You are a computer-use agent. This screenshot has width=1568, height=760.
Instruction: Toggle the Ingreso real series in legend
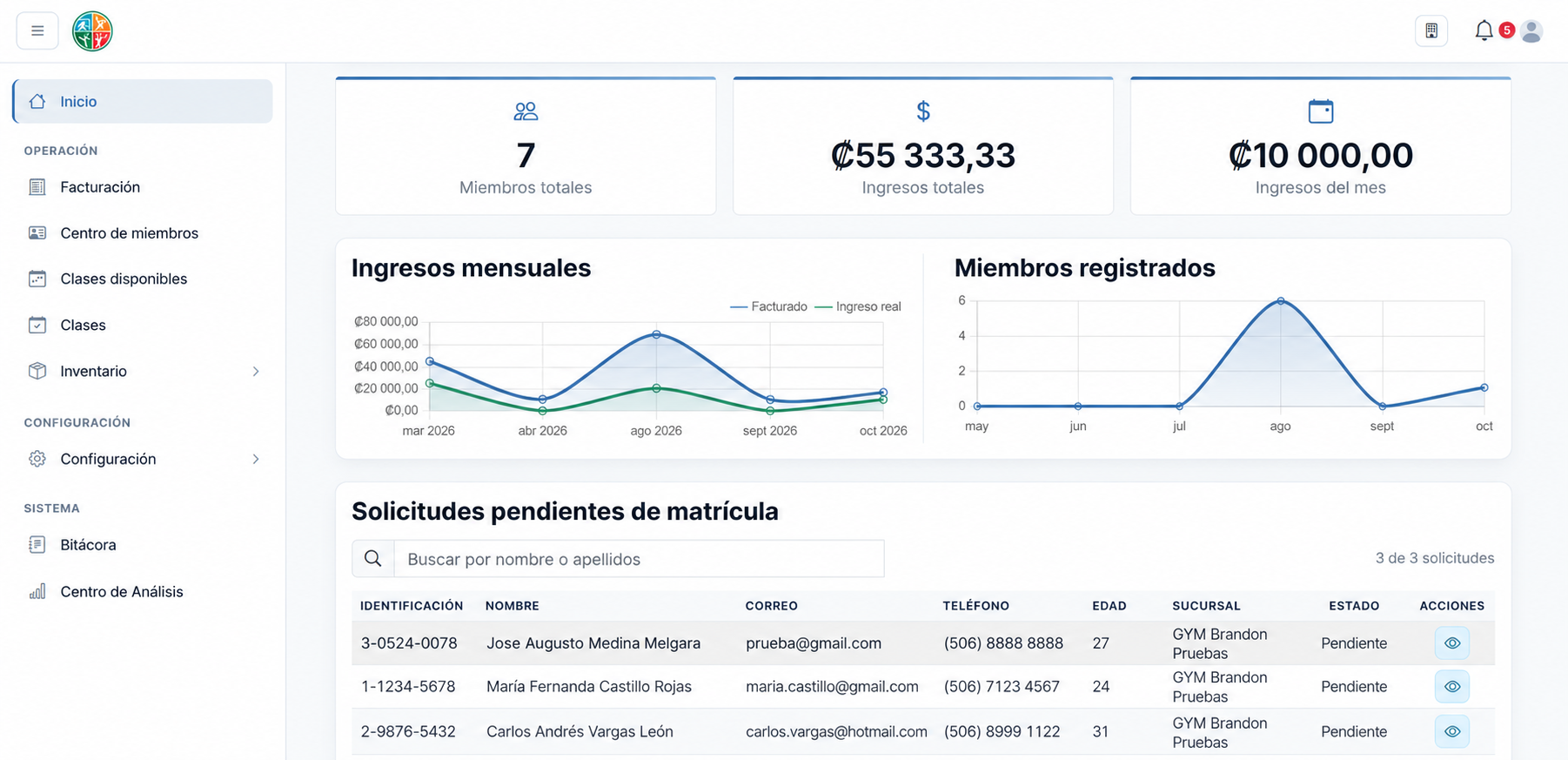point(858,306)
